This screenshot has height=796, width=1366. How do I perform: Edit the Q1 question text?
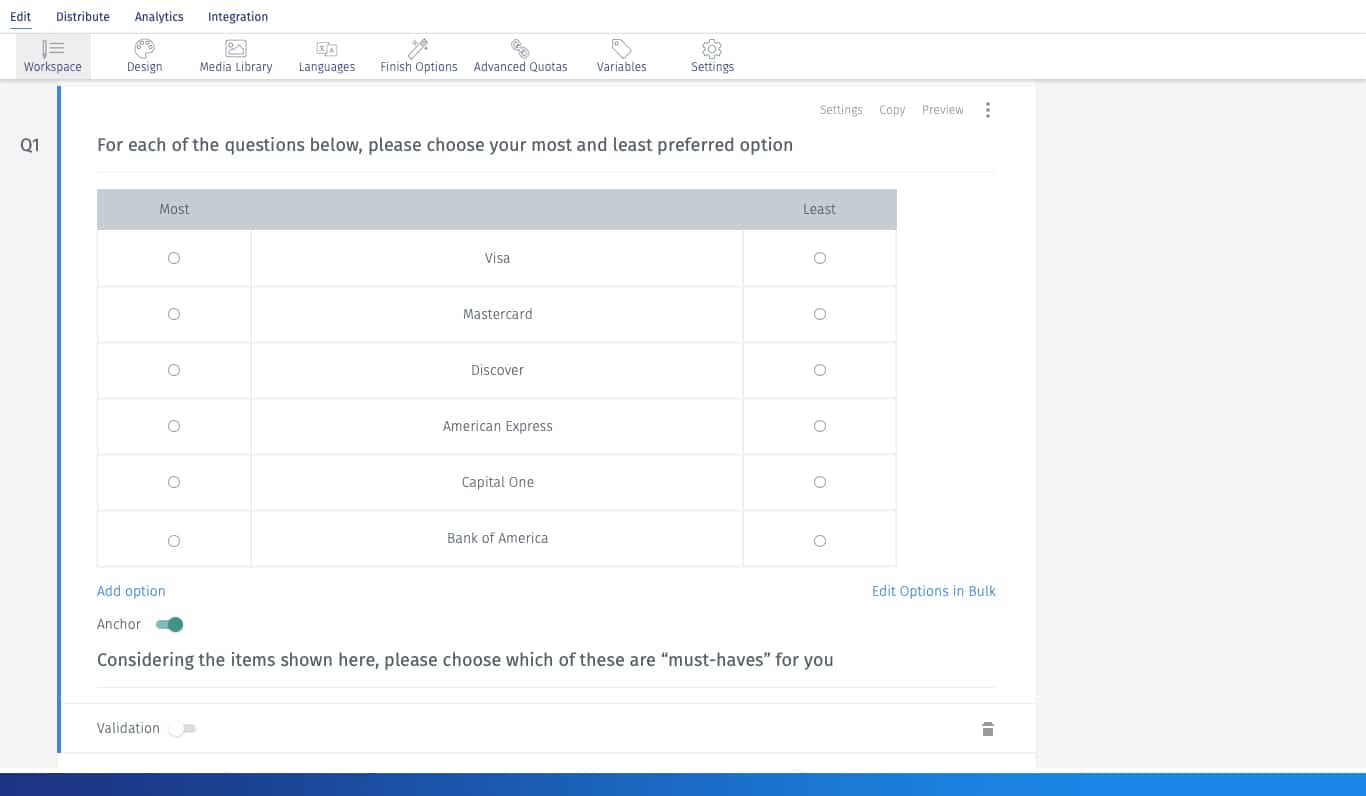[x=445, y=145]
